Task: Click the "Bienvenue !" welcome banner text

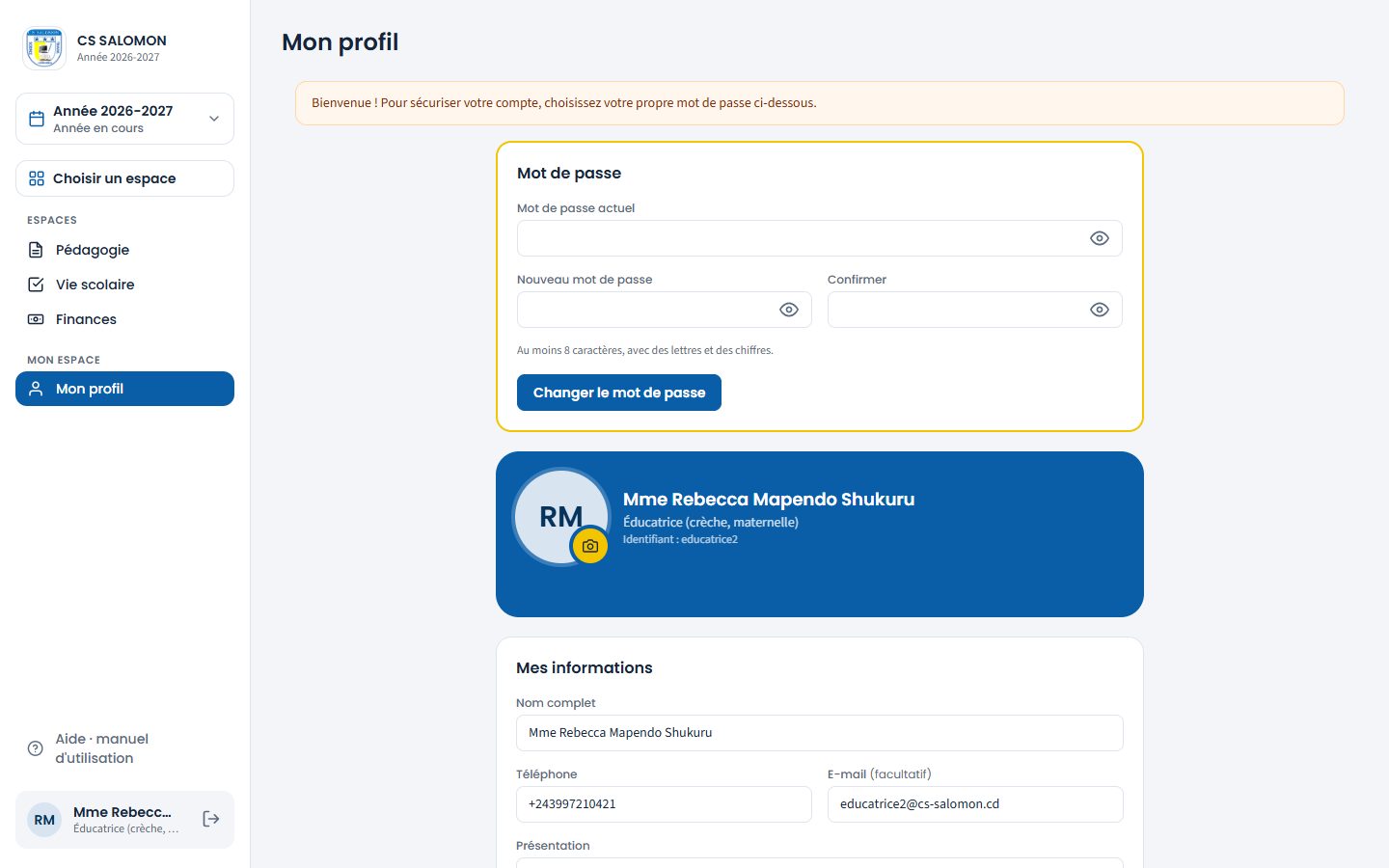Action: point(564,103)
